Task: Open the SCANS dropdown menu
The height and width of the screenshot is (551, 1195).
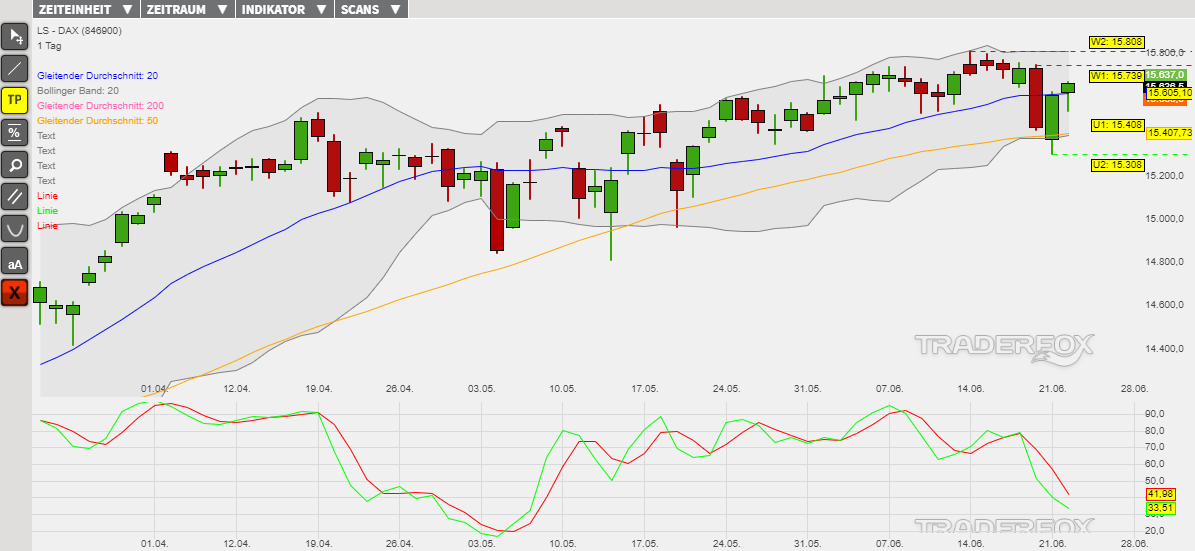Action: coord(371,9)
